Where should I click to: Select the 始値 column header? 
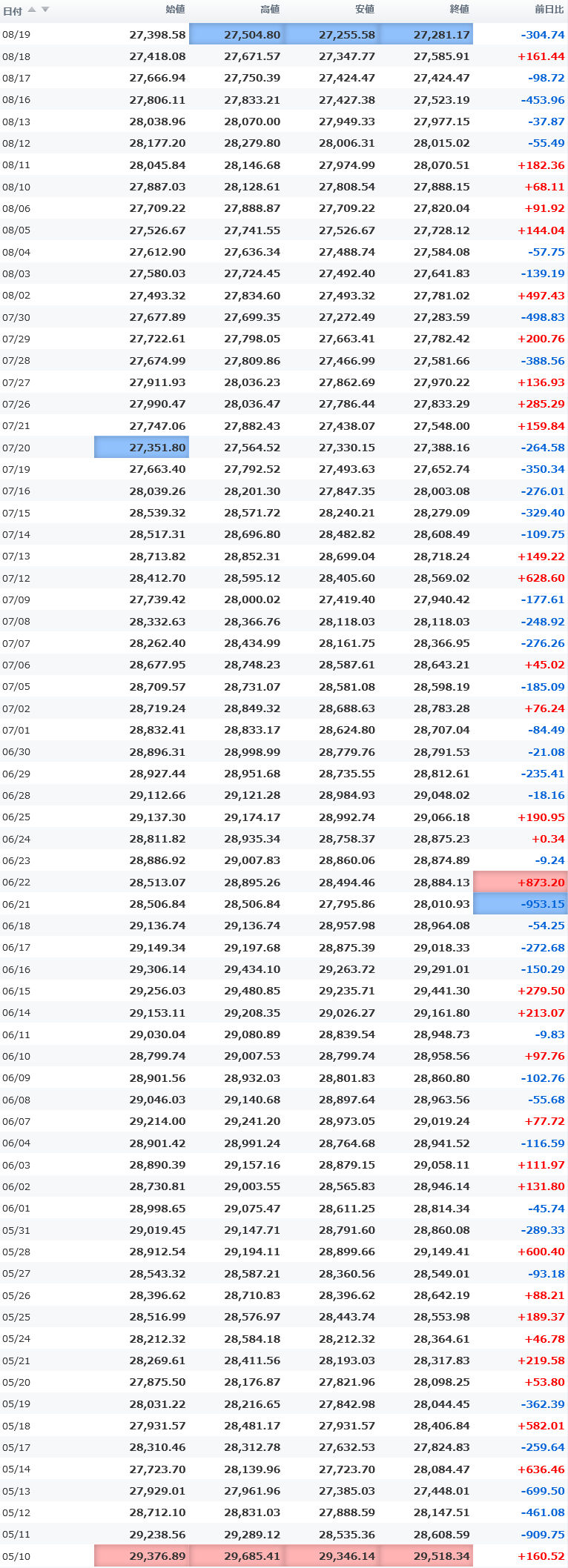pyautogui.click(x=175, y=10)
